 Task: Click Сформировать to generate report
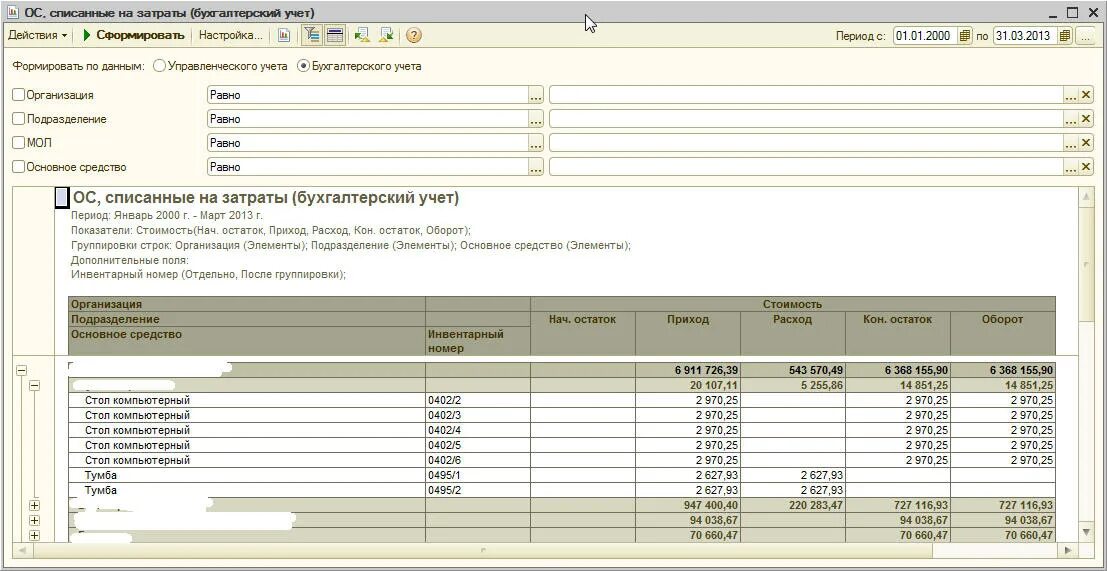[133, 35]
